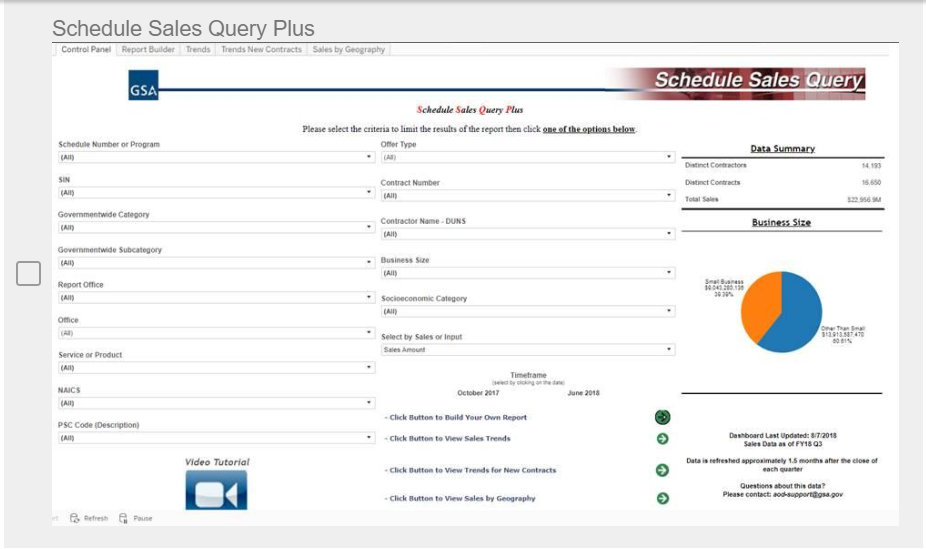The image size is (926, 549).
Task: Click the Distinct Contracts summary row
Action: 782,182
